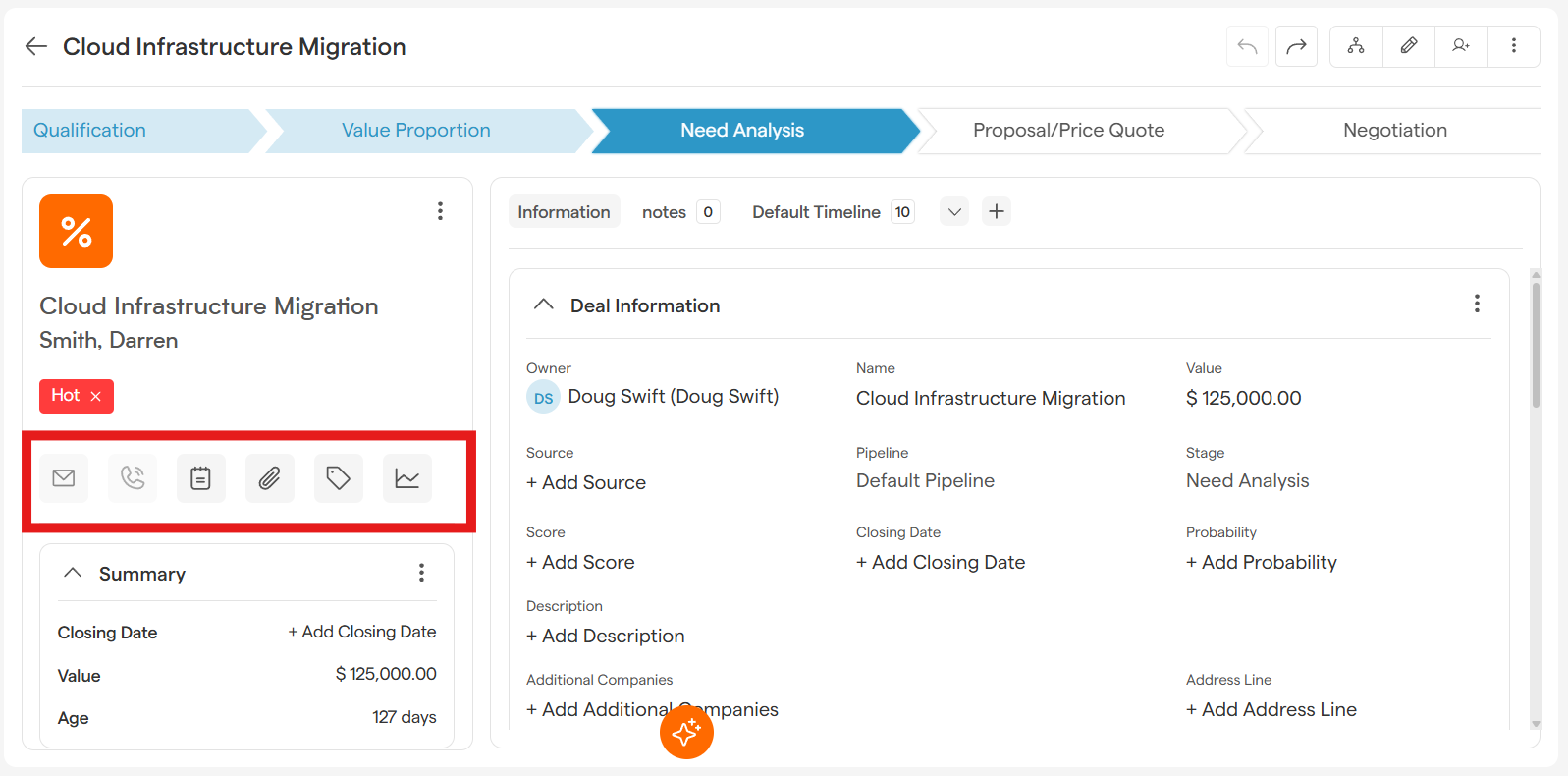Click the email envelope icon
Viewport: 1568px width, 776px height.
point(64,478)
